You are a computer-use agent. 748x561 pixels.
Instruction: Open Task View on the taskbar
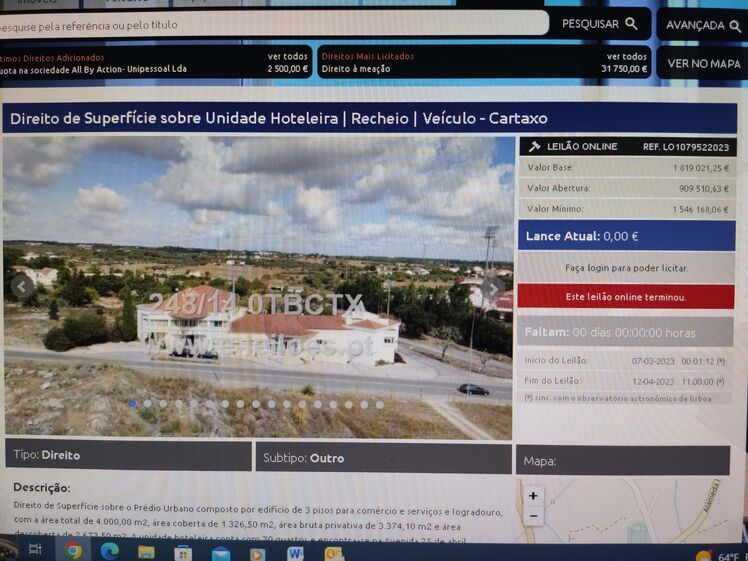point(35,549)
